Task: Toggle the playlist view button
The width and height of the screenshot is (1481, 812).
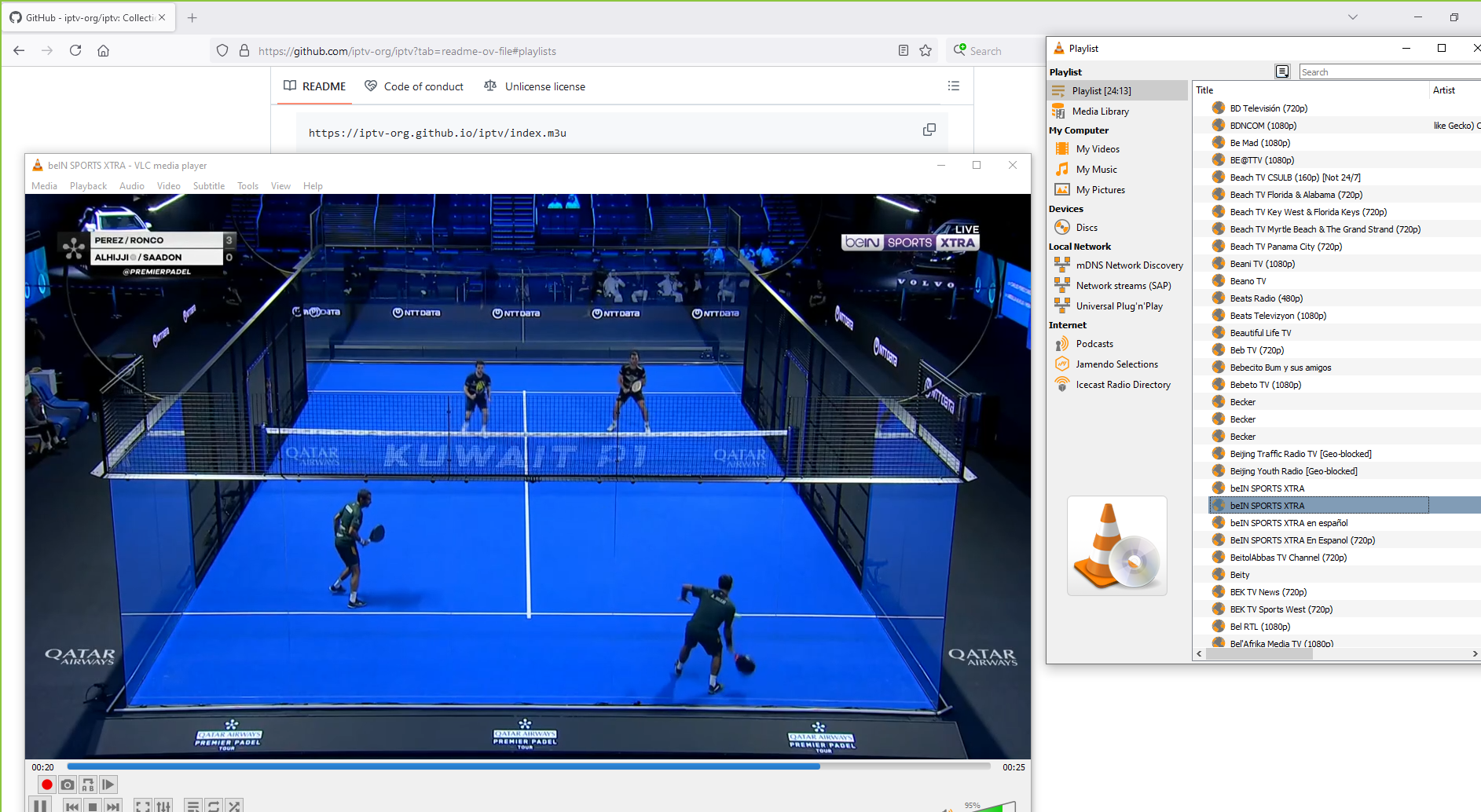Action: click(x=193, y=806)
